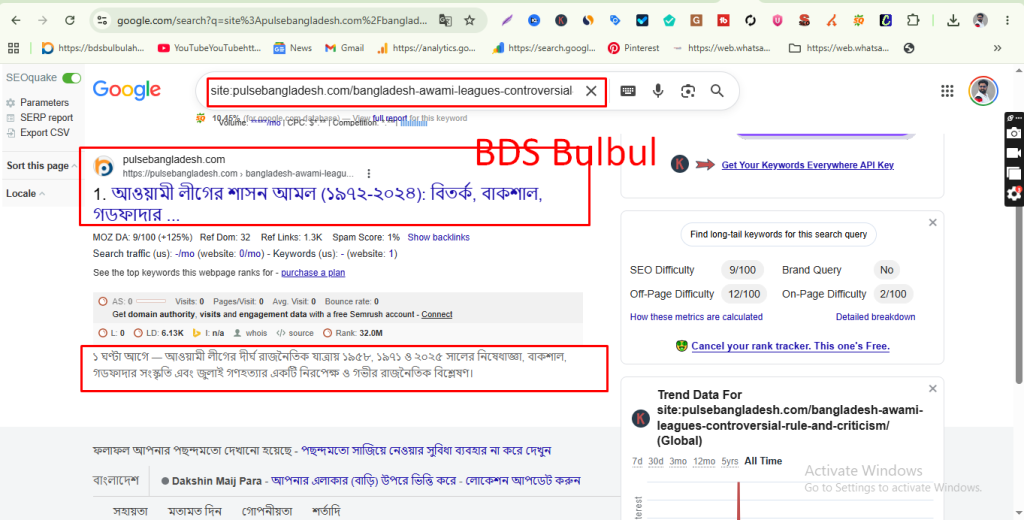Viewport: 1024px width, 520px height.
Task: Click the LD: 6.13K metric
Action: 161,333
